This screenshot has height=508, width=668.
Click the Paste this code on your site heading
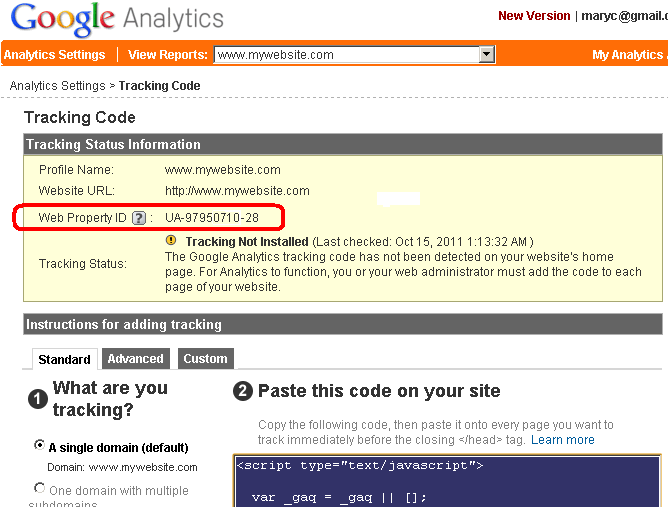tap(379, 391)
